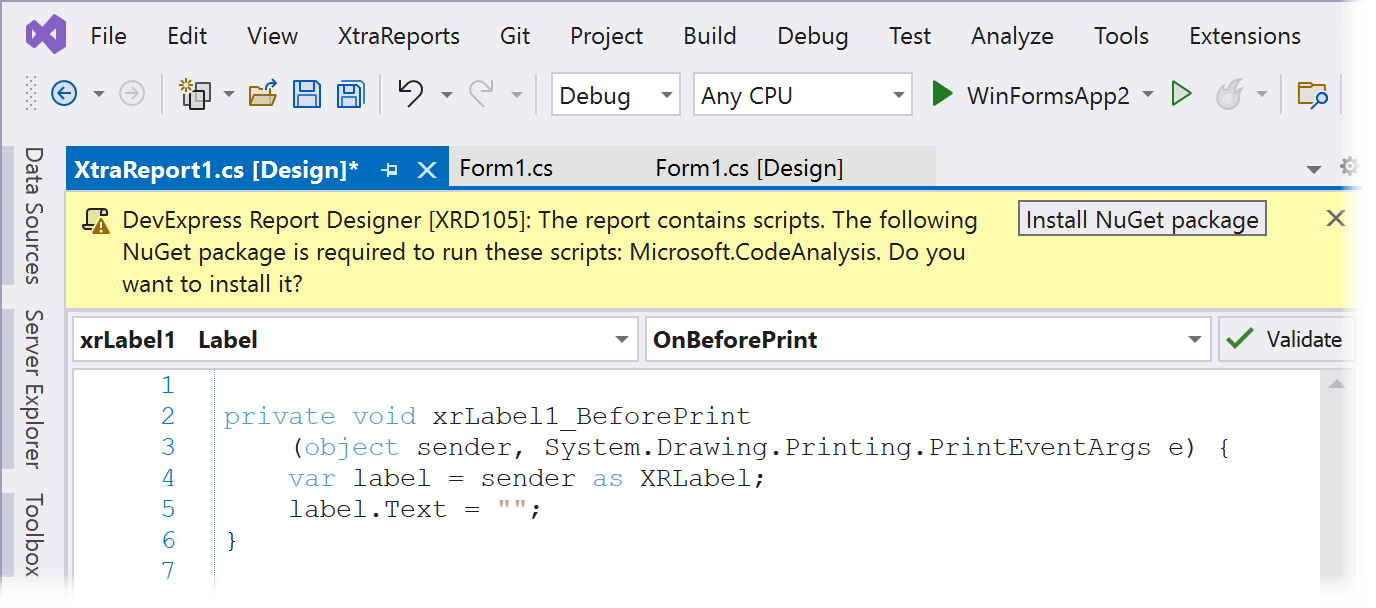Image resolution: width=1376 pixels, height=608 pixels.
Task: Expand the OnBeforePrint event dropdown
Action: pos(928,339)
